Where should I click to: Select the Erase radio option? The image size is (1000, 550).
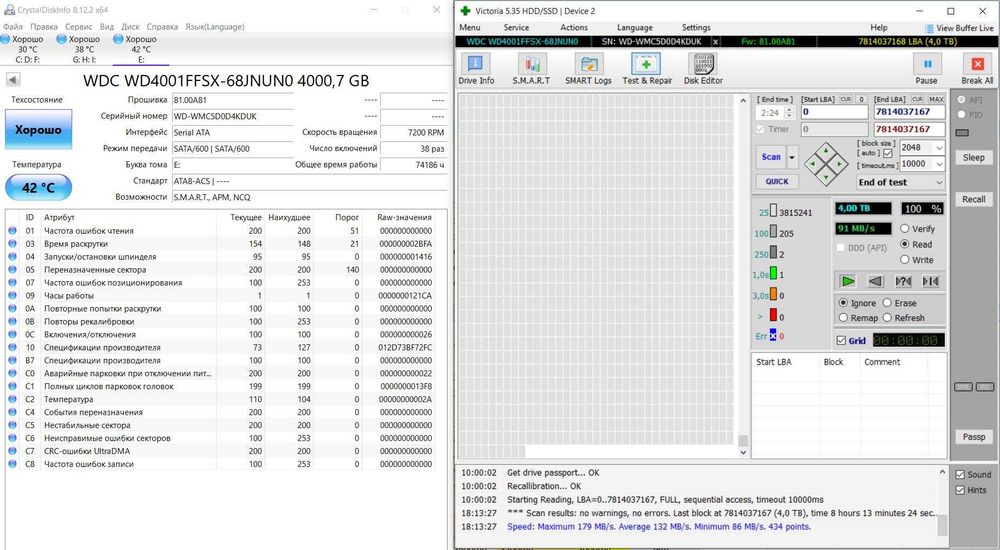point(886,302)
